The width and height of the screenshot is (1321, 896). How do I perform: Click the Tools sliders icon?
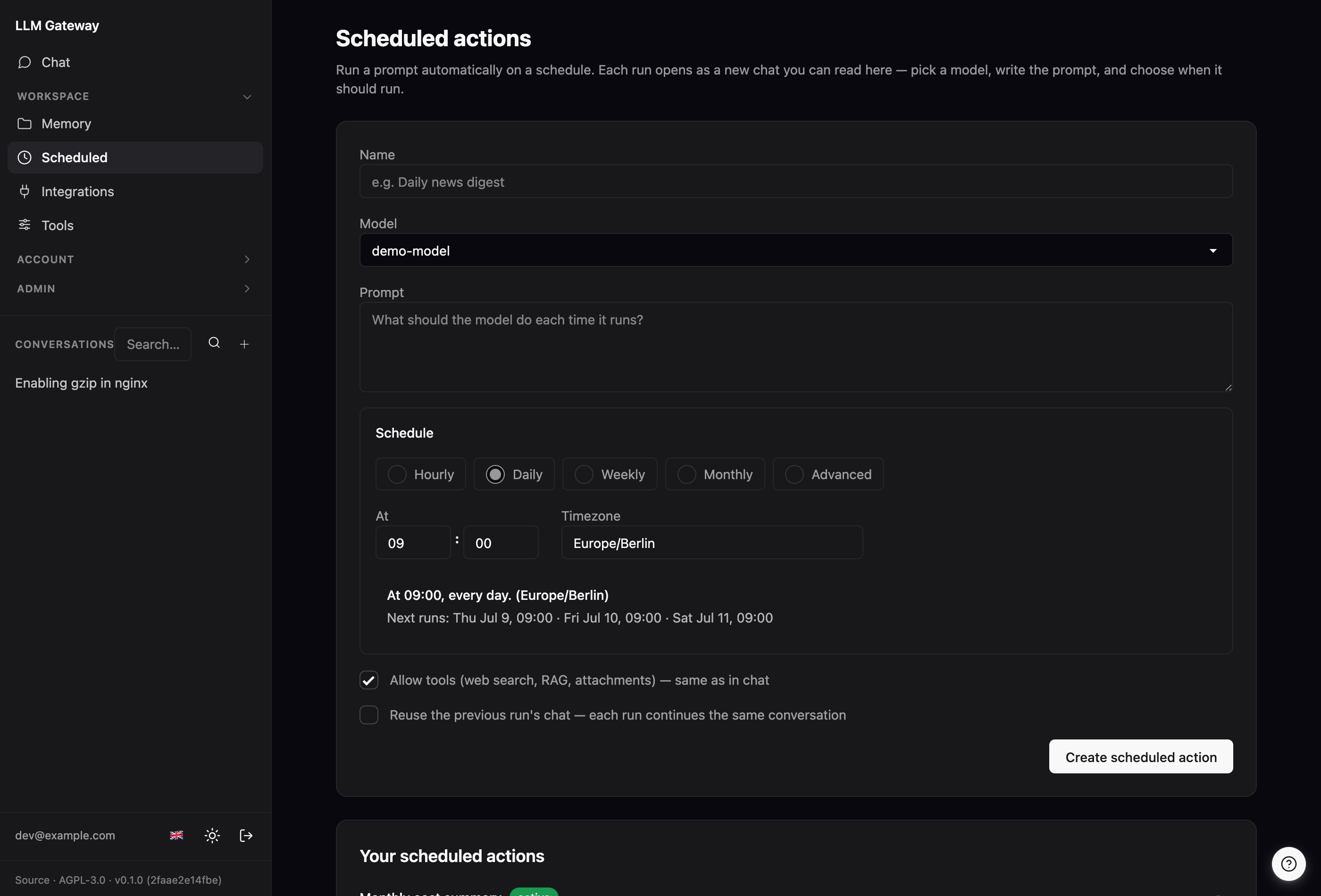pyautogui.click(x=25, y=225)
